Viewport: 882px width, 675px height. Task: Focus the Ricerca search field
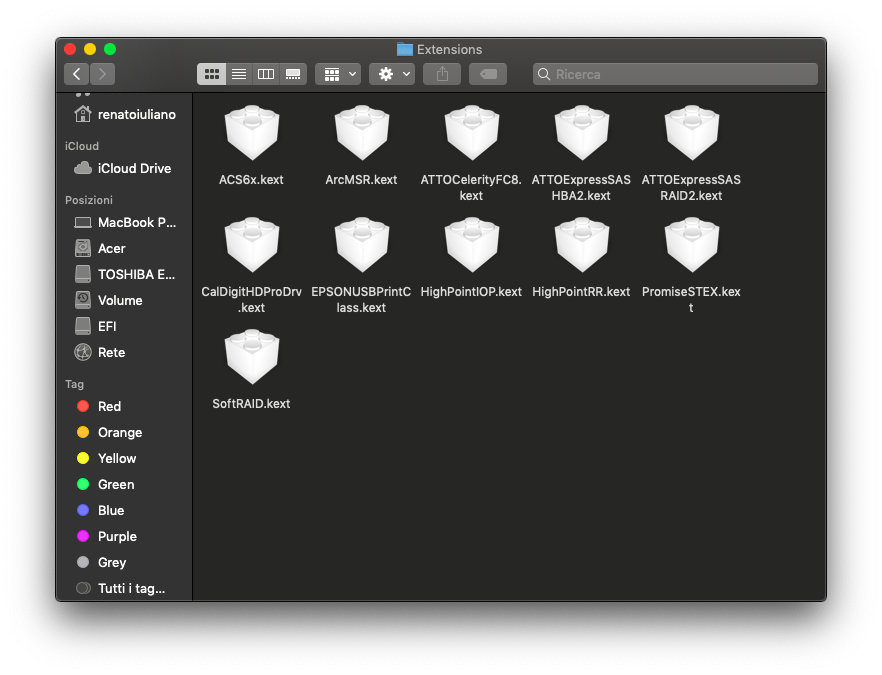(675, 74)
